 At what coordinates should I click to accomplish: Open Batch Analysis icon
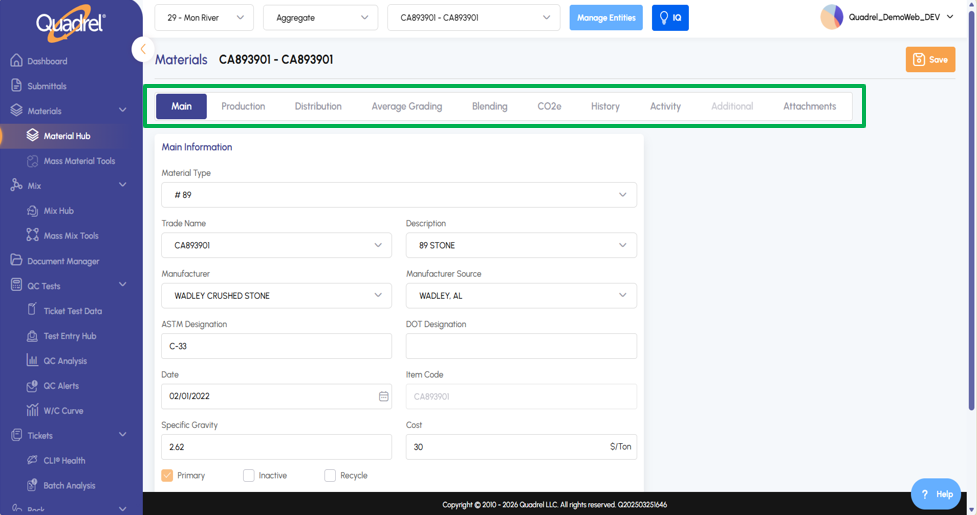pyautogui.click(x=32, y=485)
